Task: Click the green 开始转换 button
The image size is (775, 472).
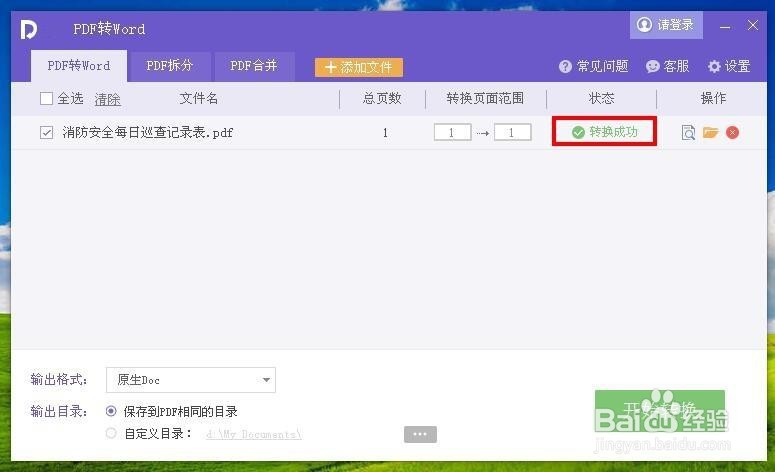Action: 660,411
